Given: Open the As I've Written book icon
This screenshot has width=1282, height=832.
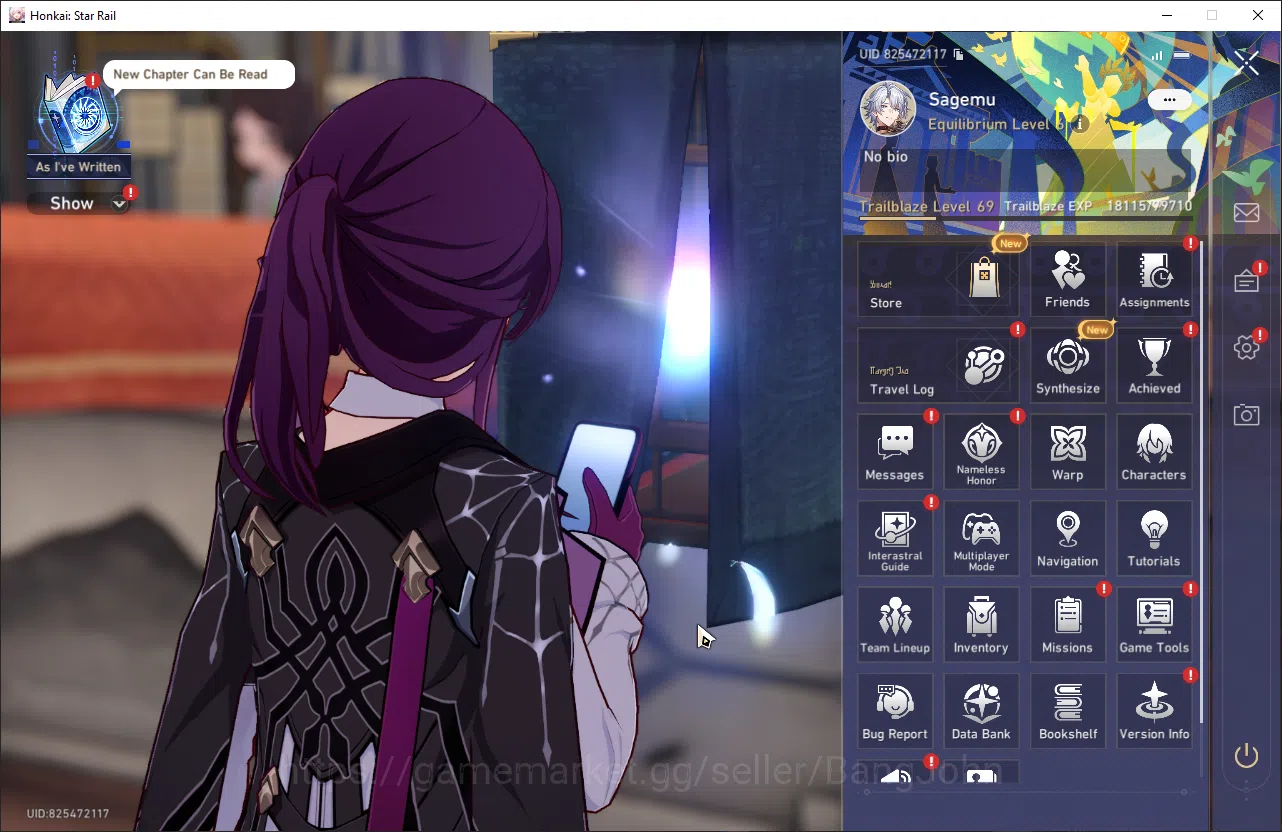Looking at the screenshot, I should [x=77, y=113].
